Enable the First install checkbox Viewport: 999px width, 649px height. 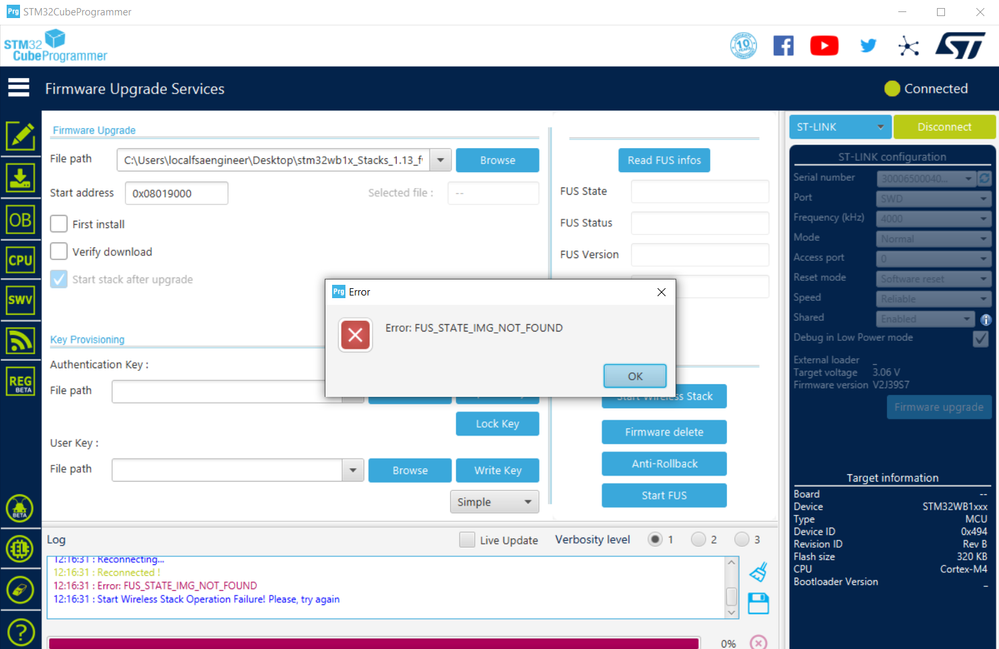59,224
